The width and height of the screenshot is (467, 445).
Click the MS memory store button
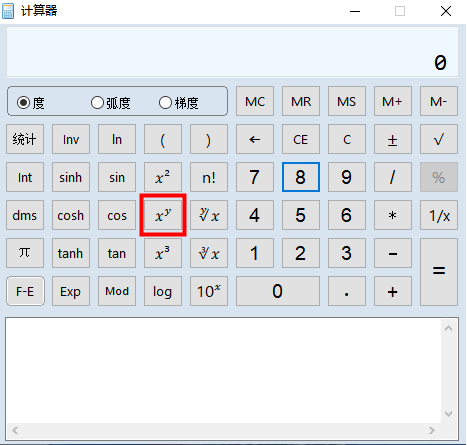347,101
